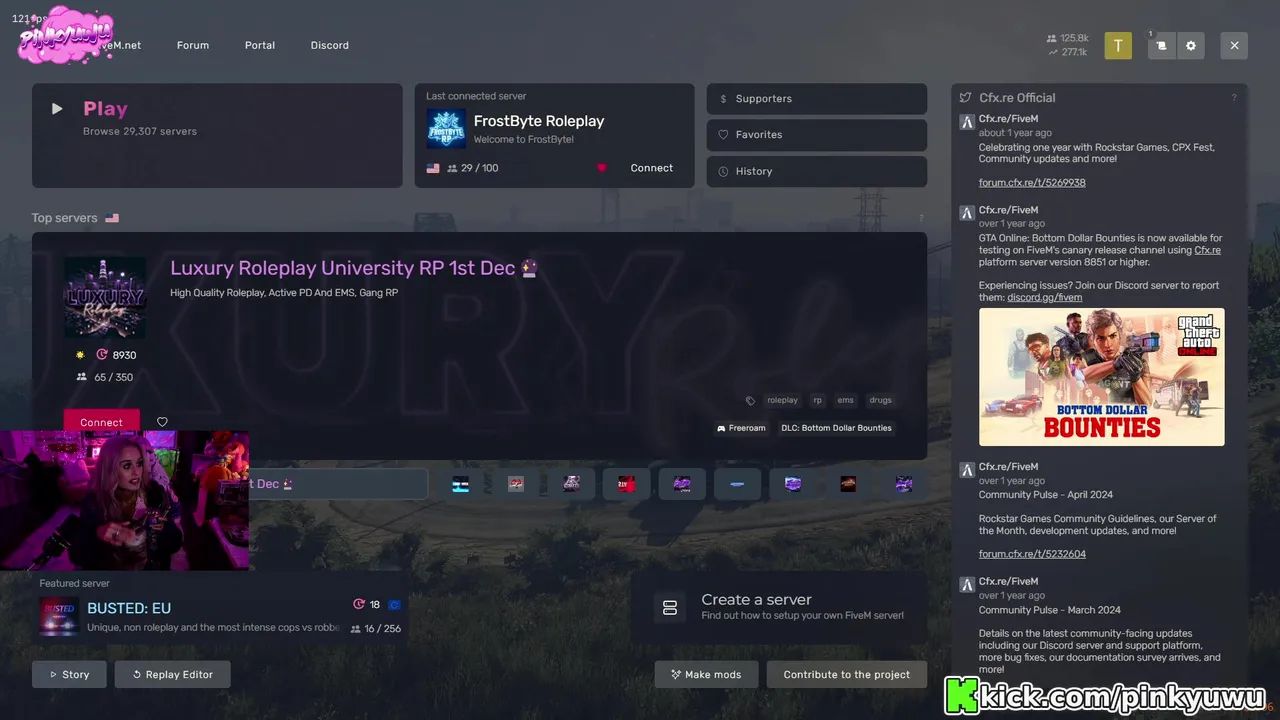Click the Make mods button

tap(706, 674)
